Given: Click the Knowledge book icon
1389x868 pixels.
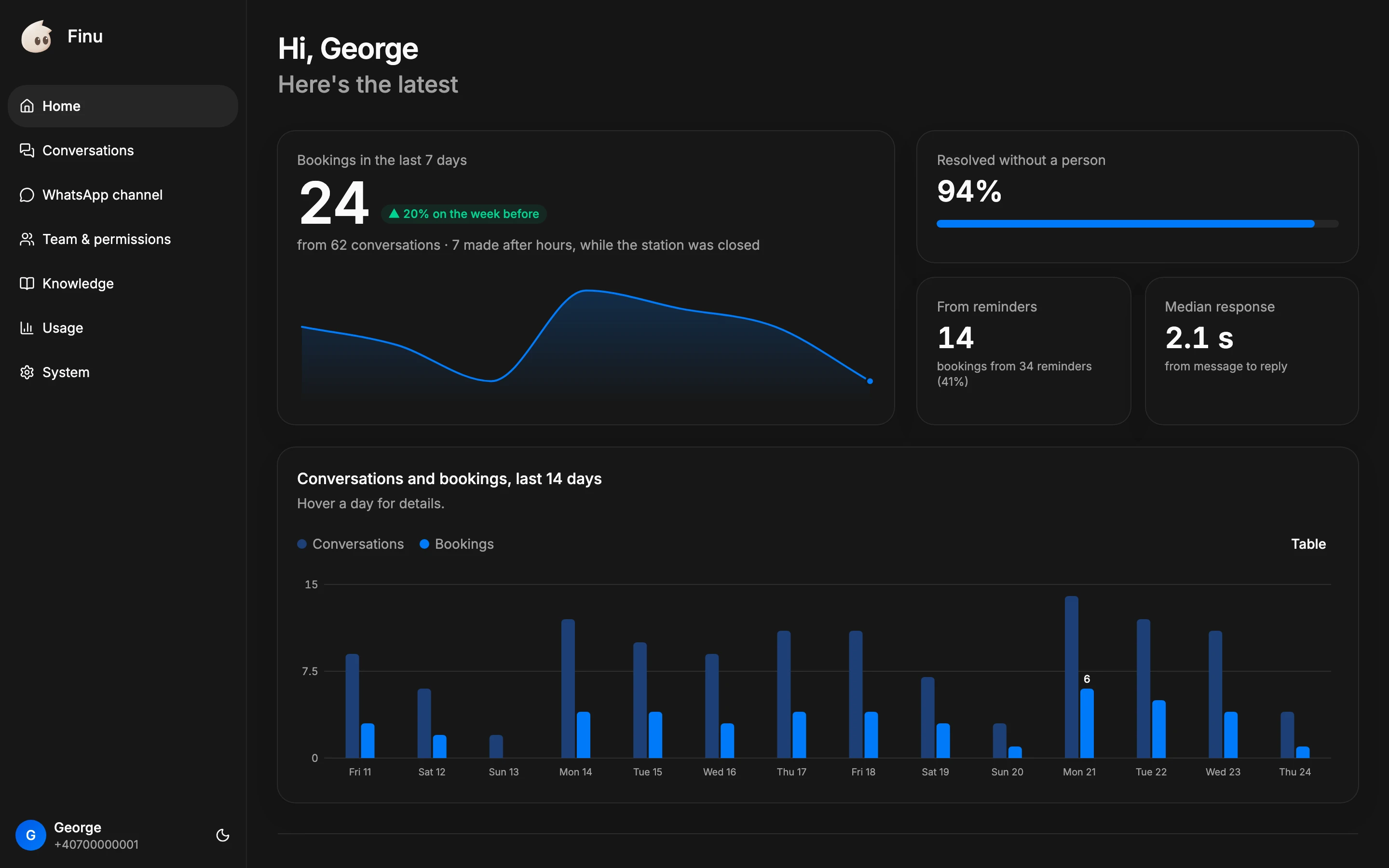Looking at the screenshot, I should pos(27,284).
